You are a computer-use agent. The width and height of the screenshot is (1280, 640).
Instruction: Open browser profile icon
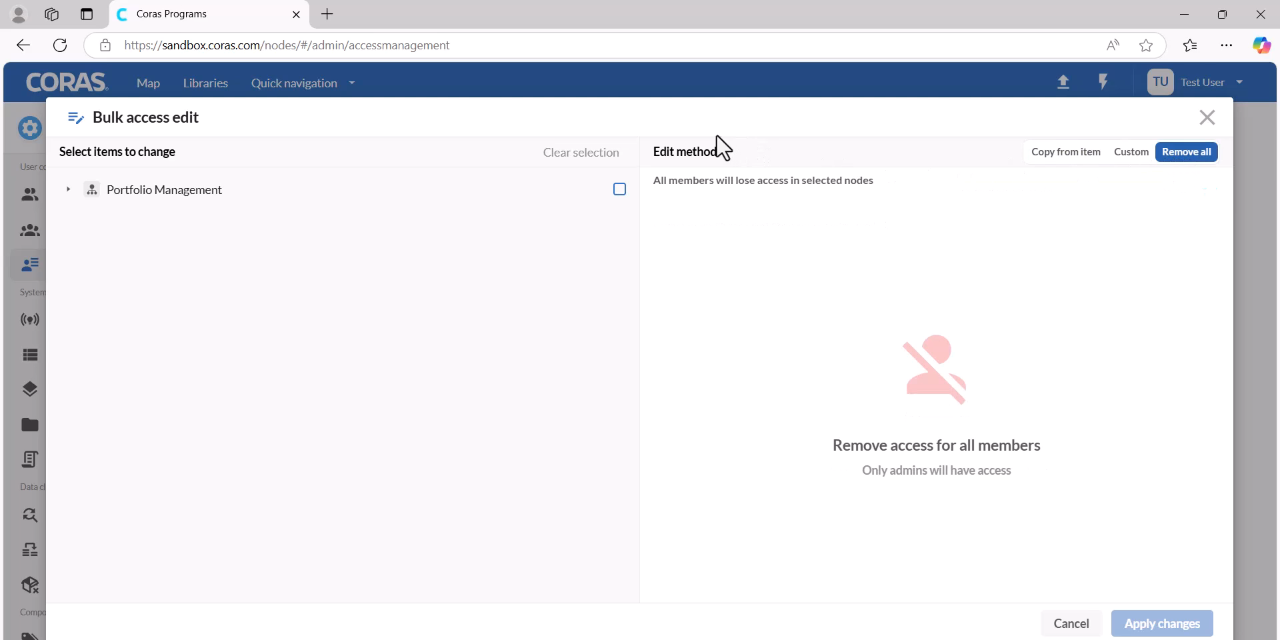tap(18, 14)
